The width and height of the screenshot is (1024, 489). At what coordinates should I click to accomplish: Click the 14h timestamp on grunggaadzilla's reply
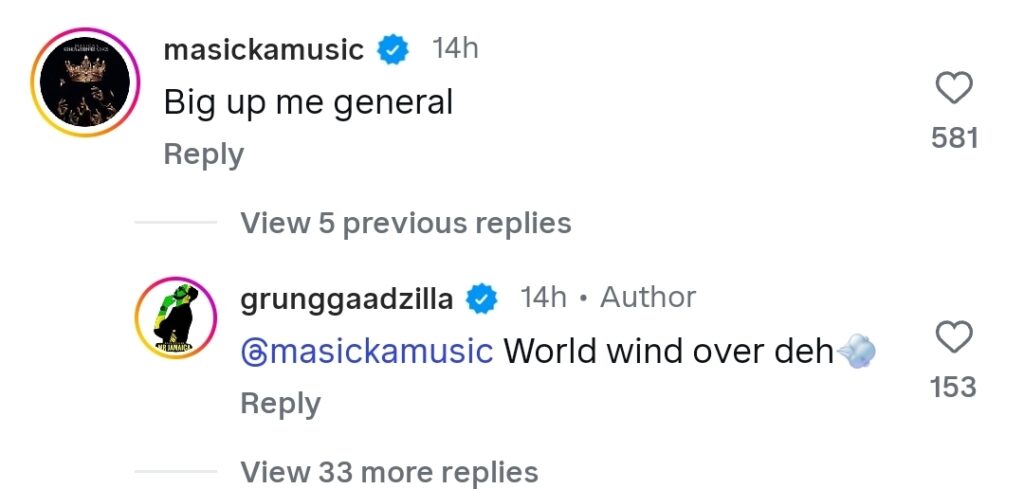[543, 297]
